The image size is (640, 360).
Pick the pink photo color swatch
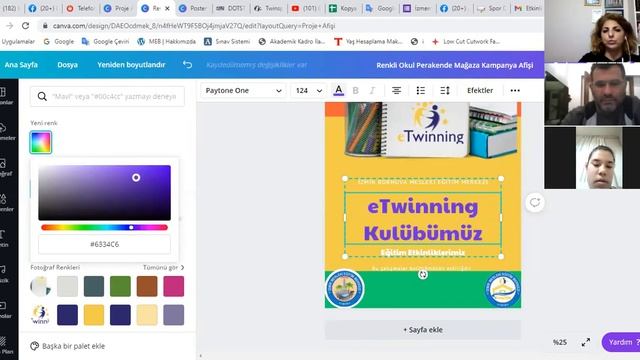pos(173,286)
